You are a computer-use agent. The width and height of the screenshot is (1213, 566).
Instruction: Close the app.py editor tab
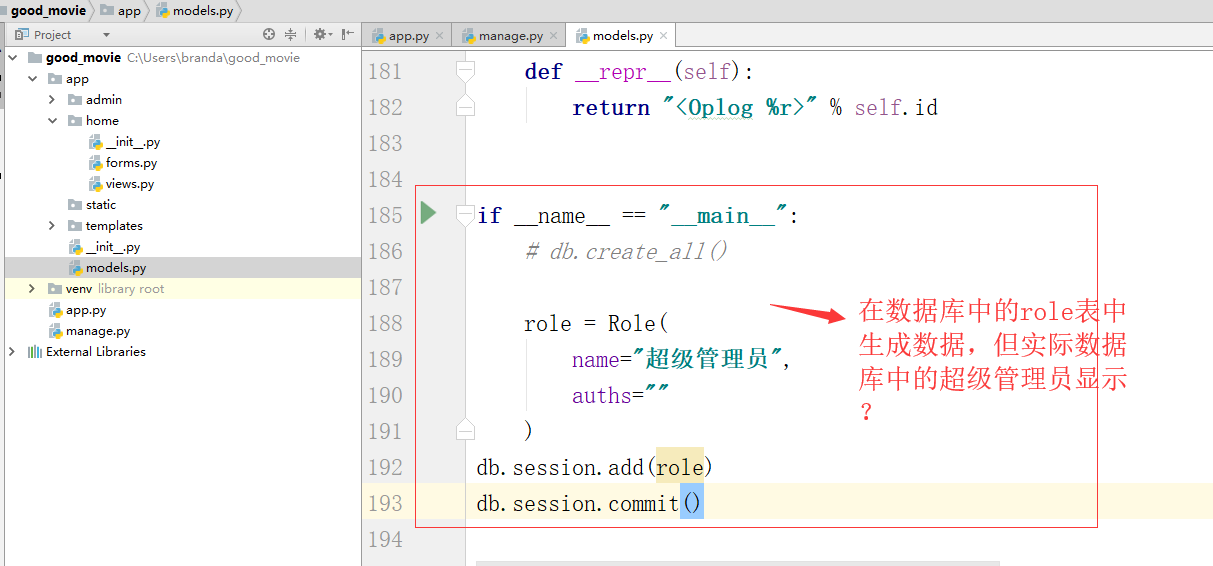click(x=440, y=36)
